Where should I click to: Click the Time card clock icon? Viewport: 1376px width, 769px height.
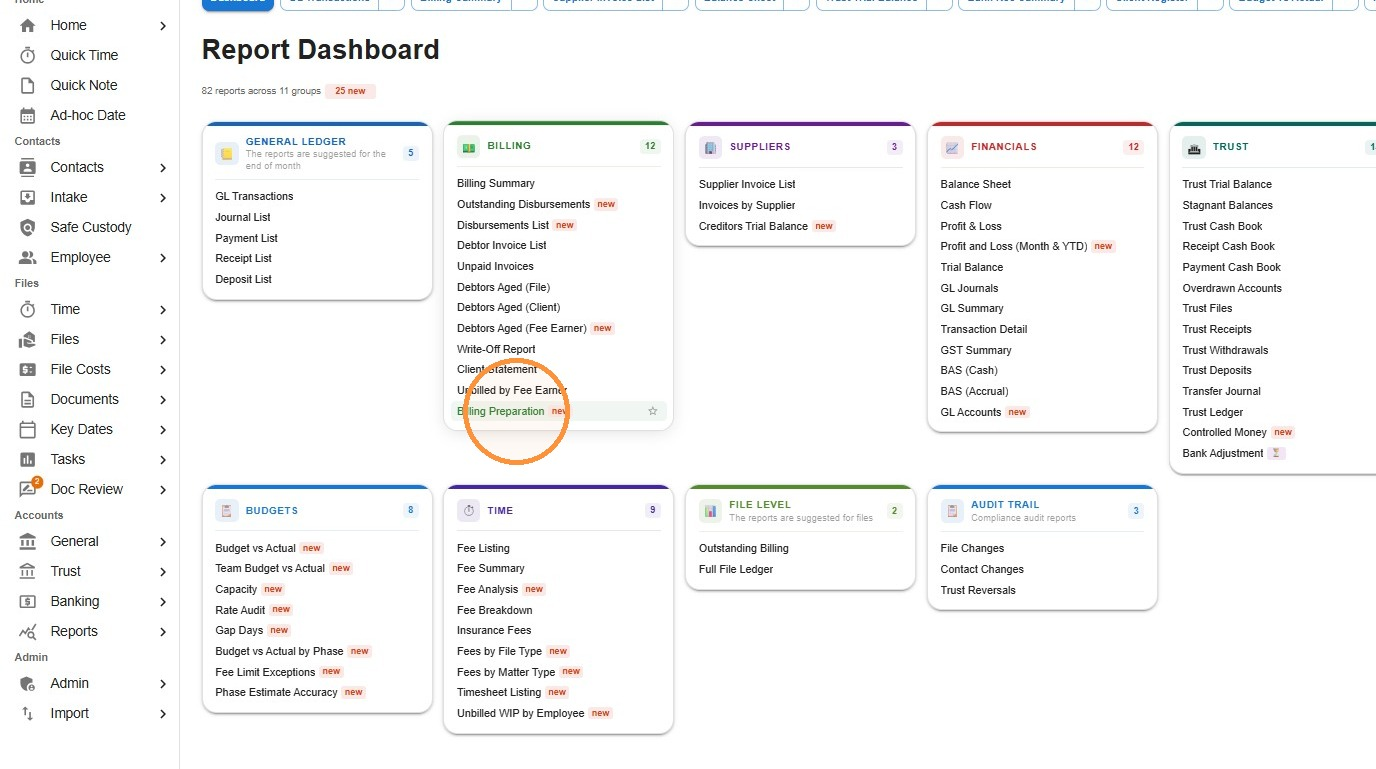tap(468, 511)
